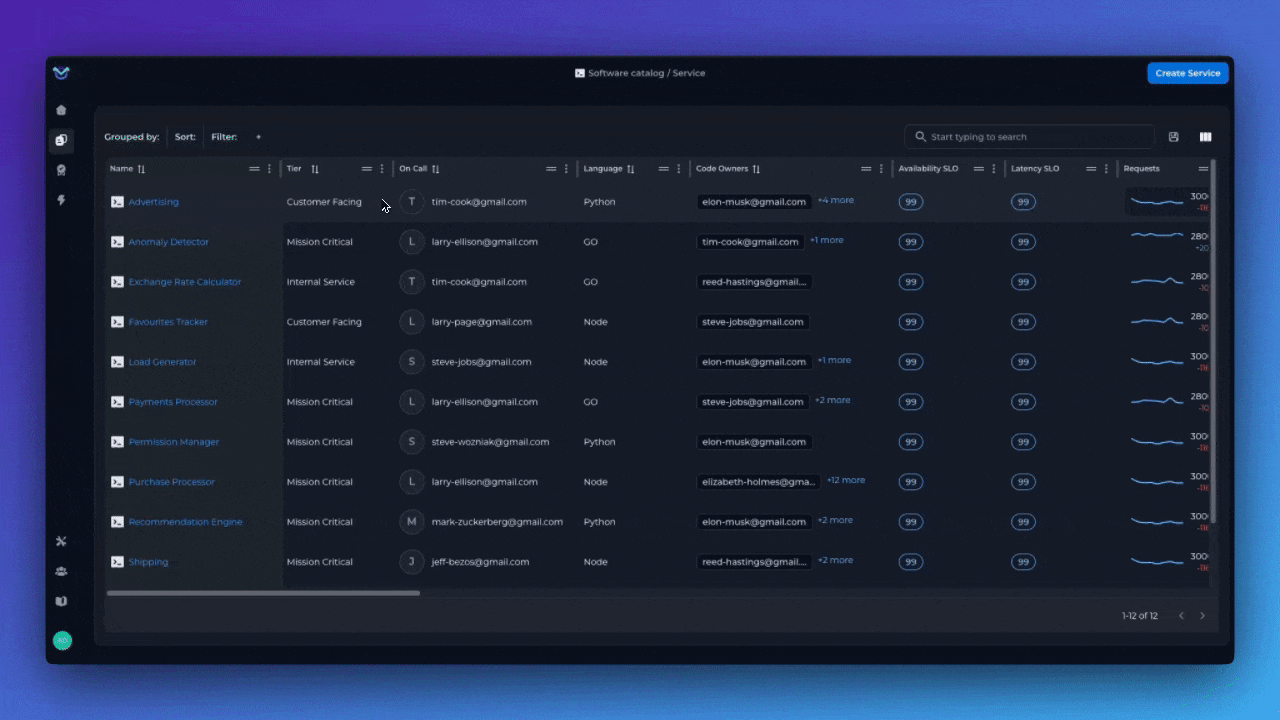Open the Grouped by selector
Screen dimensions: 1280x720
click(131, 137)
